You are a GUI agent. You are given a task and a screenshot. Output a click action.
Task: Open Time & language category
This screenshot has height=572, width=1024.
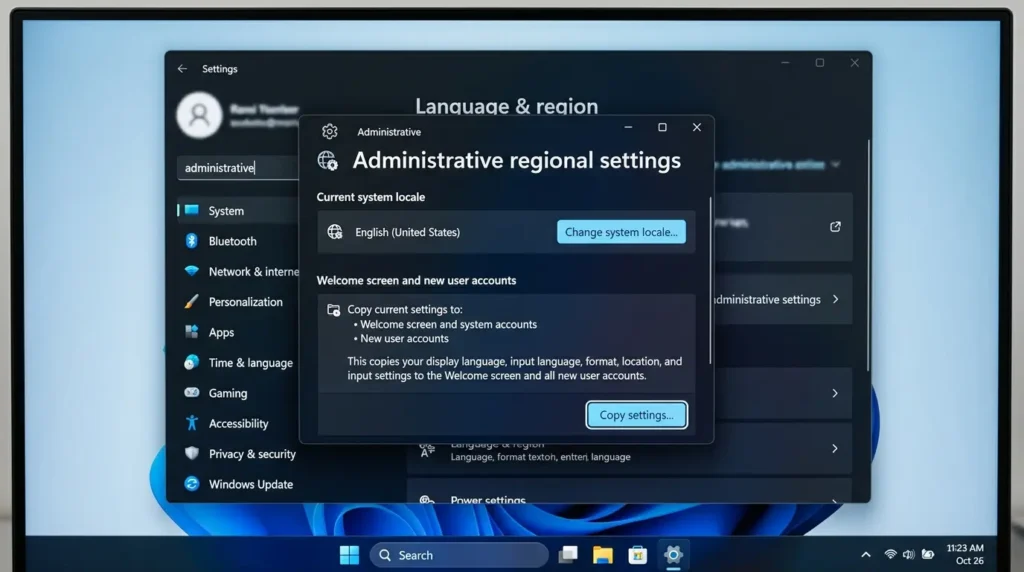(238, 362)
